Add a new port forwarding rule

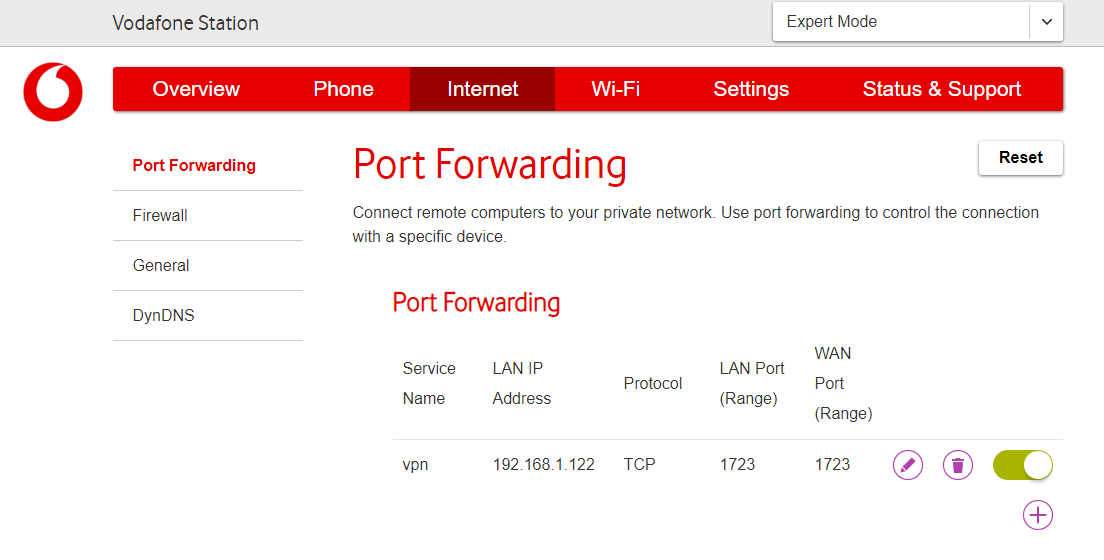(1038, 515)
